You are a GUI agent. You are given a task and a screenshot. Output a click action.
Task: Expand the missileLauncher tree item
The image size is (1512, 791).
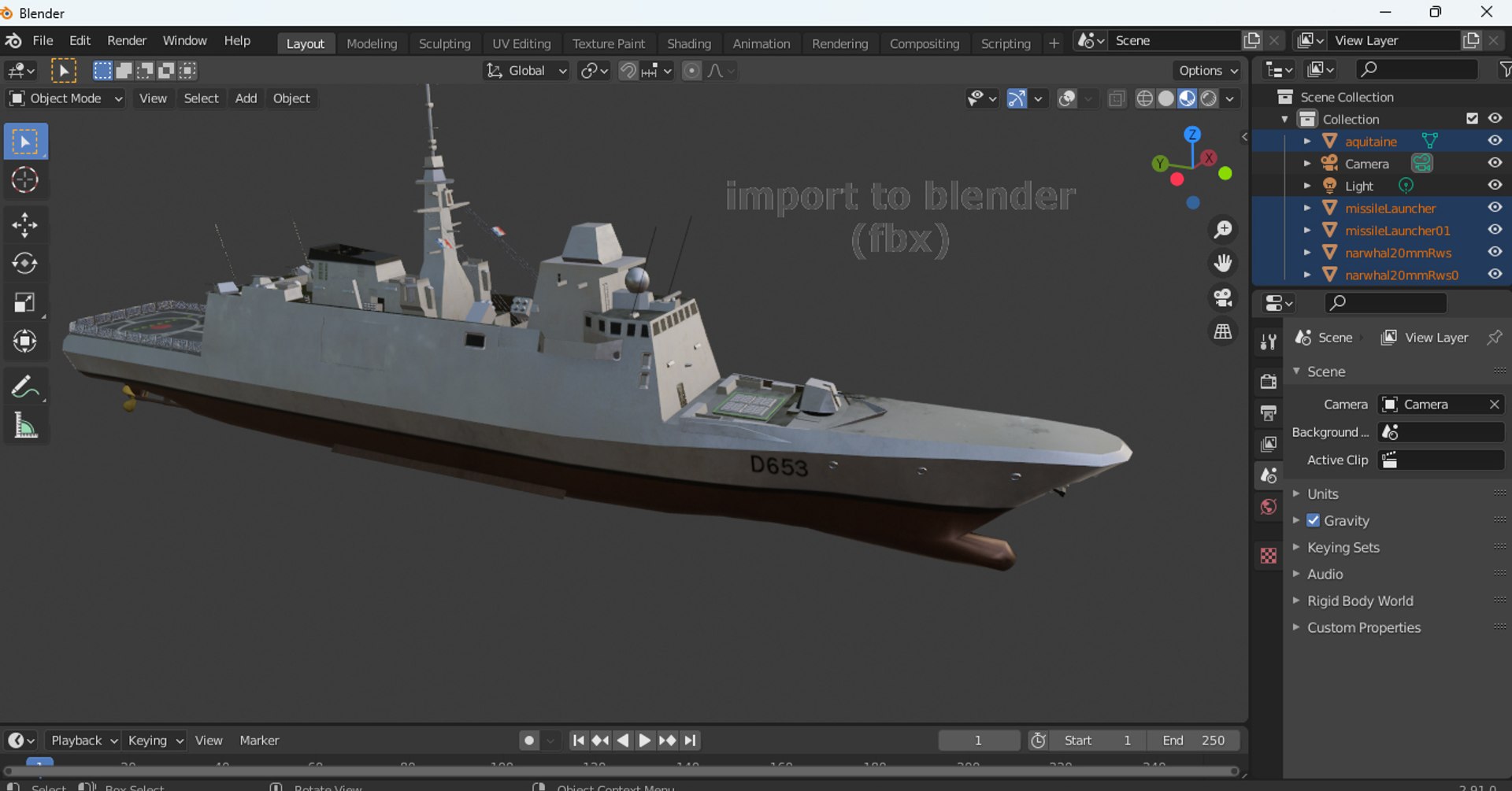tap(1307, 208)
